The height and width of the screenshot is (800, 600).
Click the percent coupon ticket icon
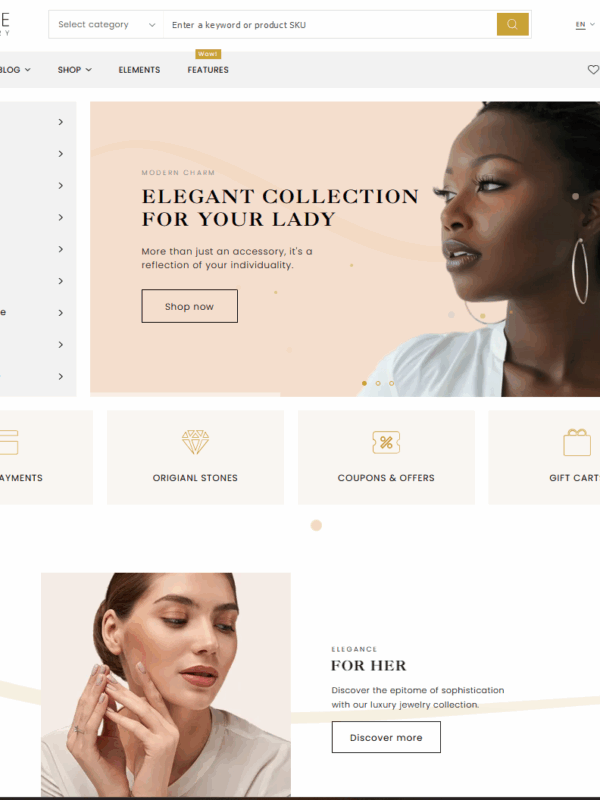point(386,442)
